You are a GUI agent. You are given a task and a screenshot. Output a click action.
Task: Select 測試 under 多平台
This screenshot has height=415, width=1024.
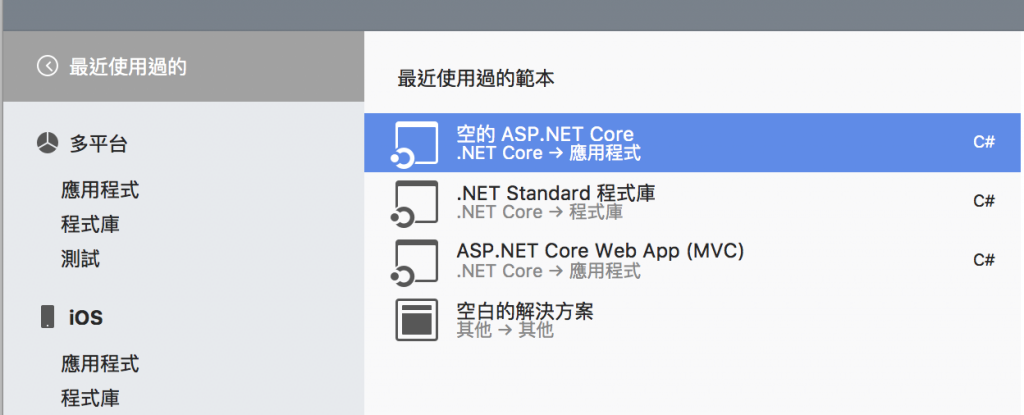[x=80, y=259]
